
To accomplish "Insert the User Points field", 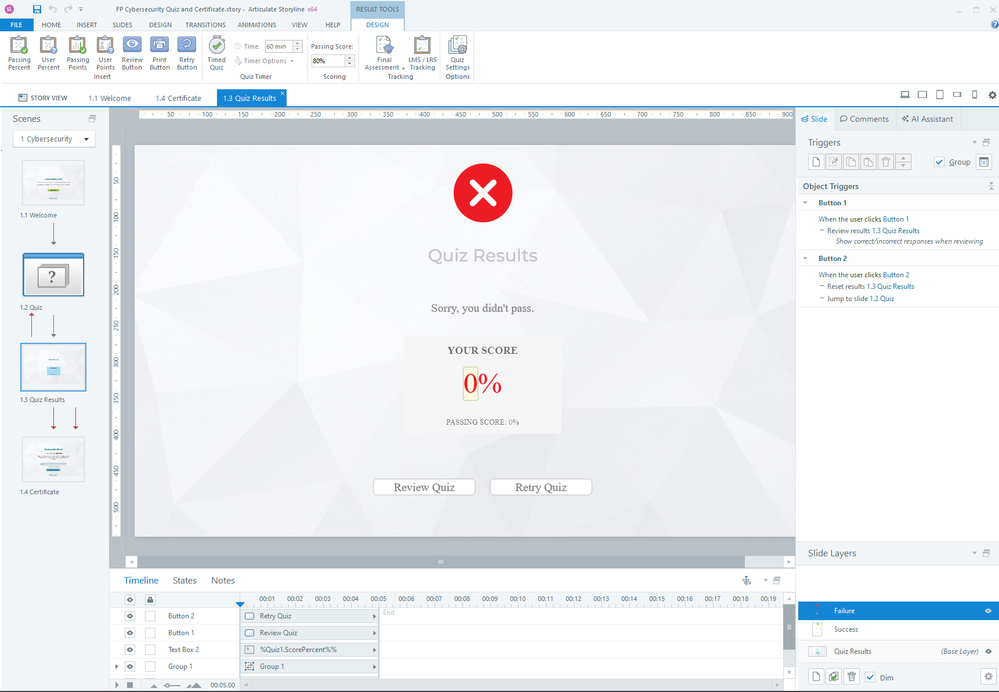I will coord(105,51).
